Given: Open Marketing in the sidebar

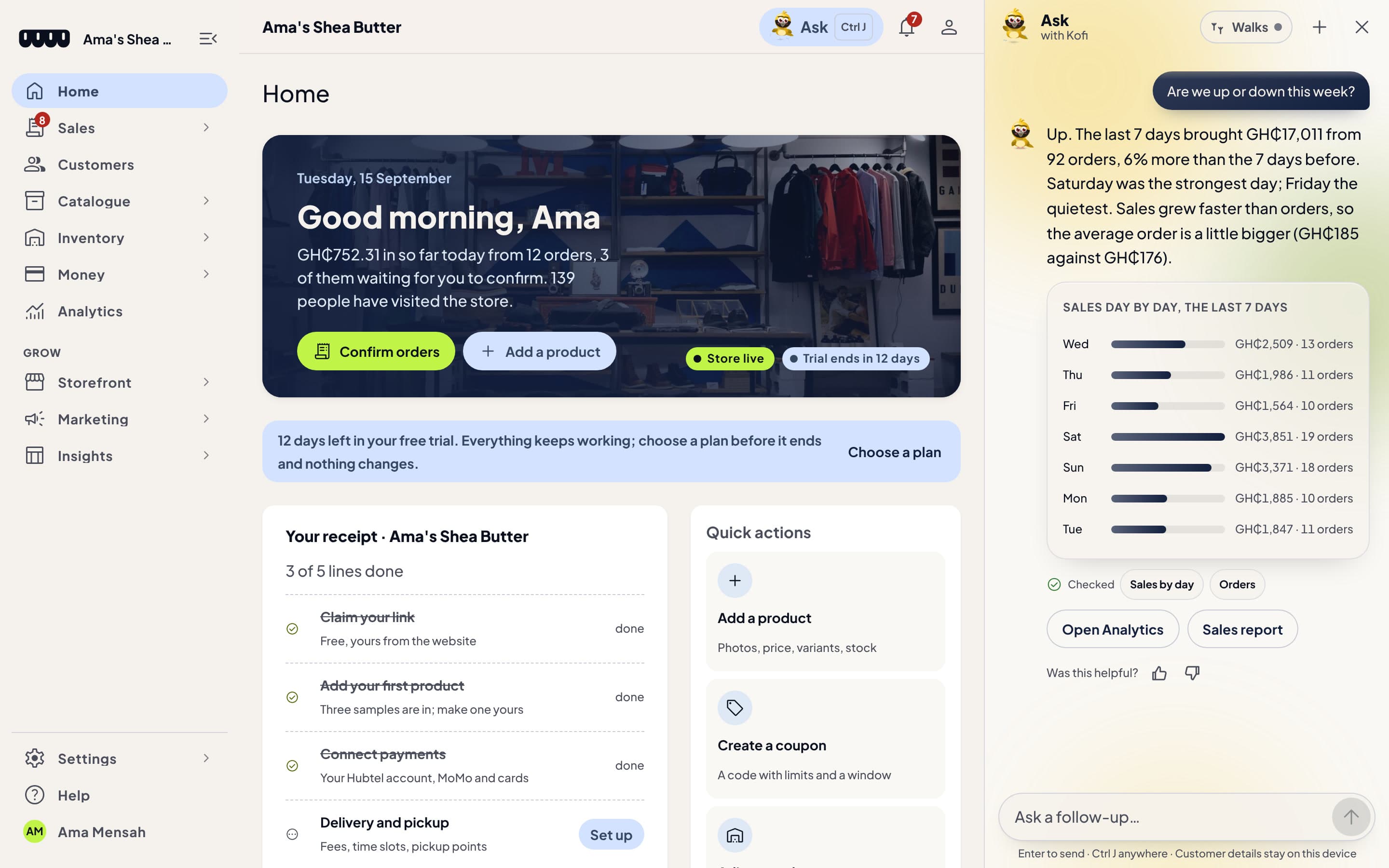Looking at the screenshot, I should coord(120,419).
